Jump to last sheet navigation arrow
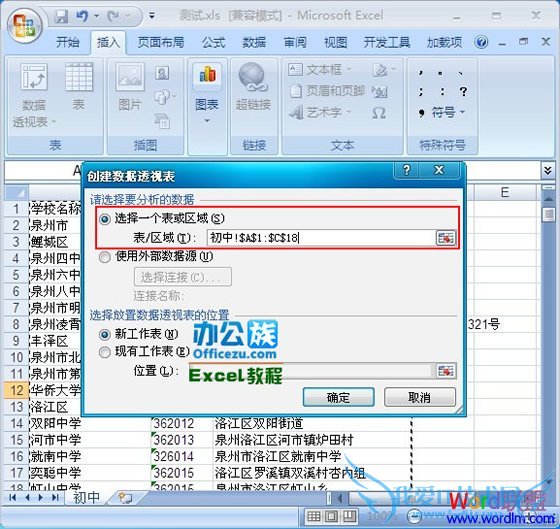Screen dimensions: 560x529 pos(55,498)
